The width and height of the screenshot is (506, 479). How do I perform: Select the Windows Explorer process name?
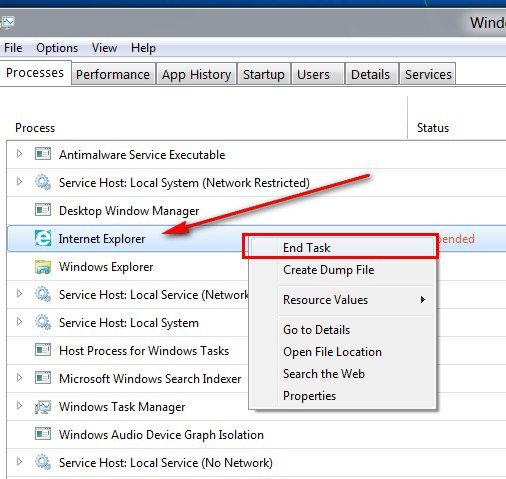coord(106,267)
